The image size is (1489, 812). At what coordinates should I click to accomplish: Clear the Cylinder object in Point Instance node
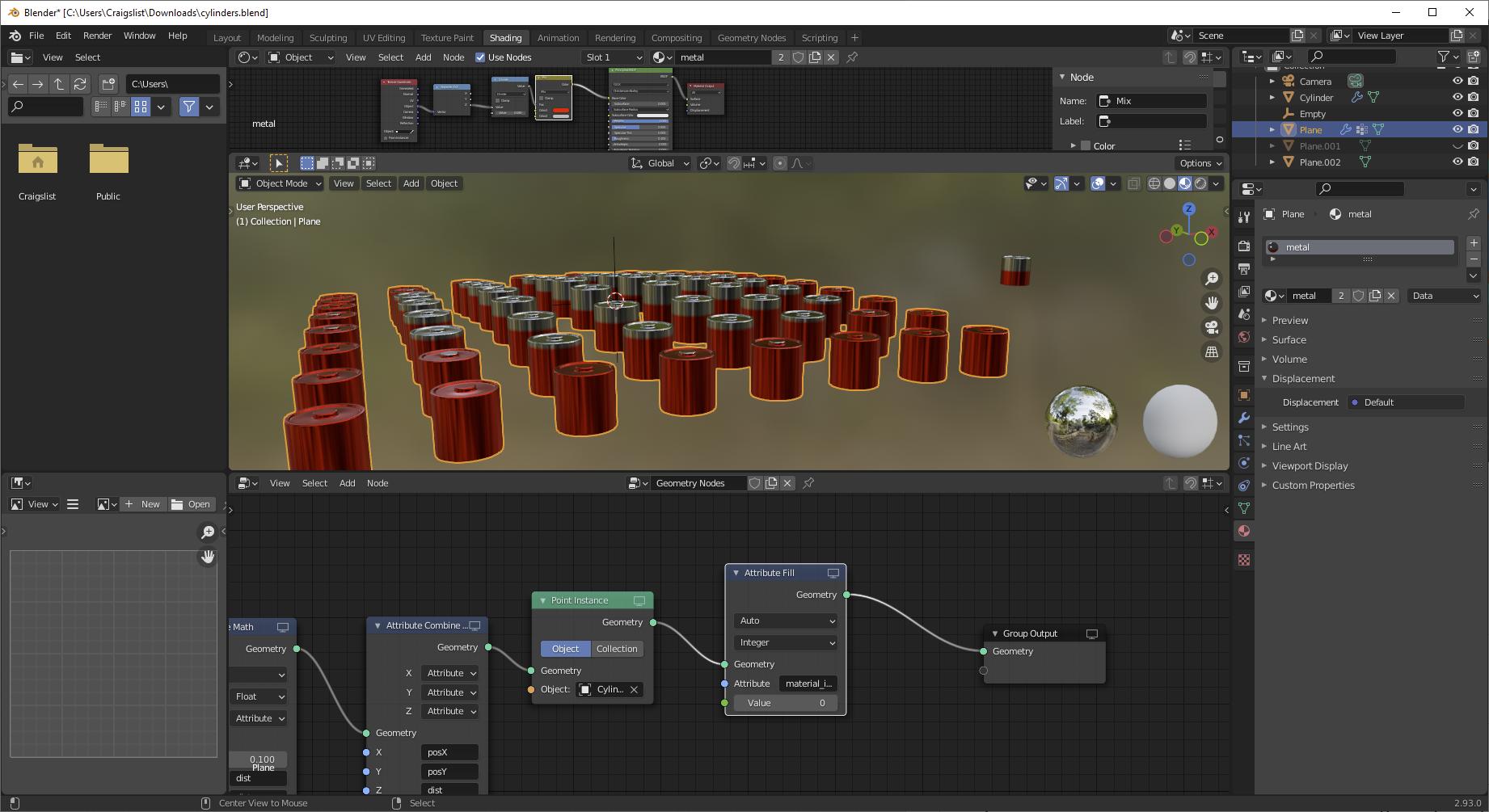coord(635,689)
